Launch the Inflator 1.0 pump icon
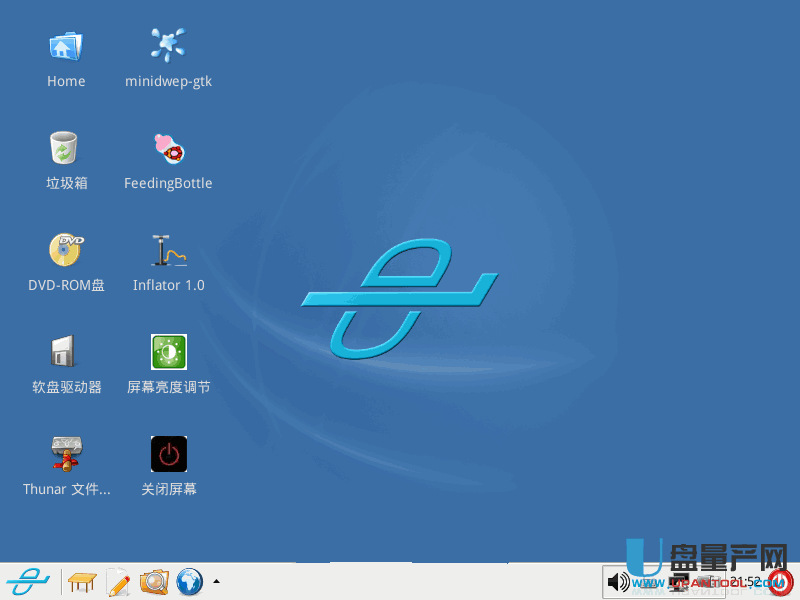 [x=168, y=250]
